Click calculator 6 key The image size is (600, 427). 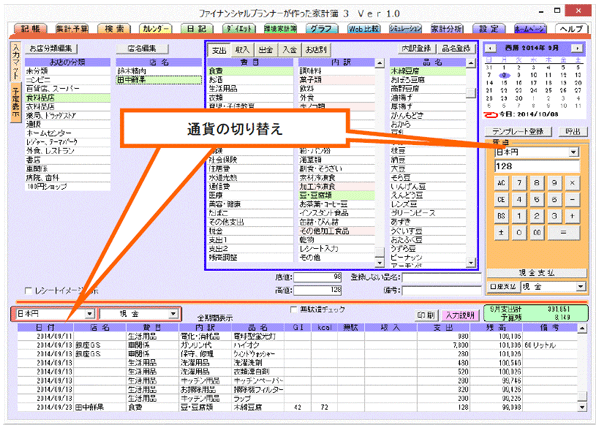554,199
